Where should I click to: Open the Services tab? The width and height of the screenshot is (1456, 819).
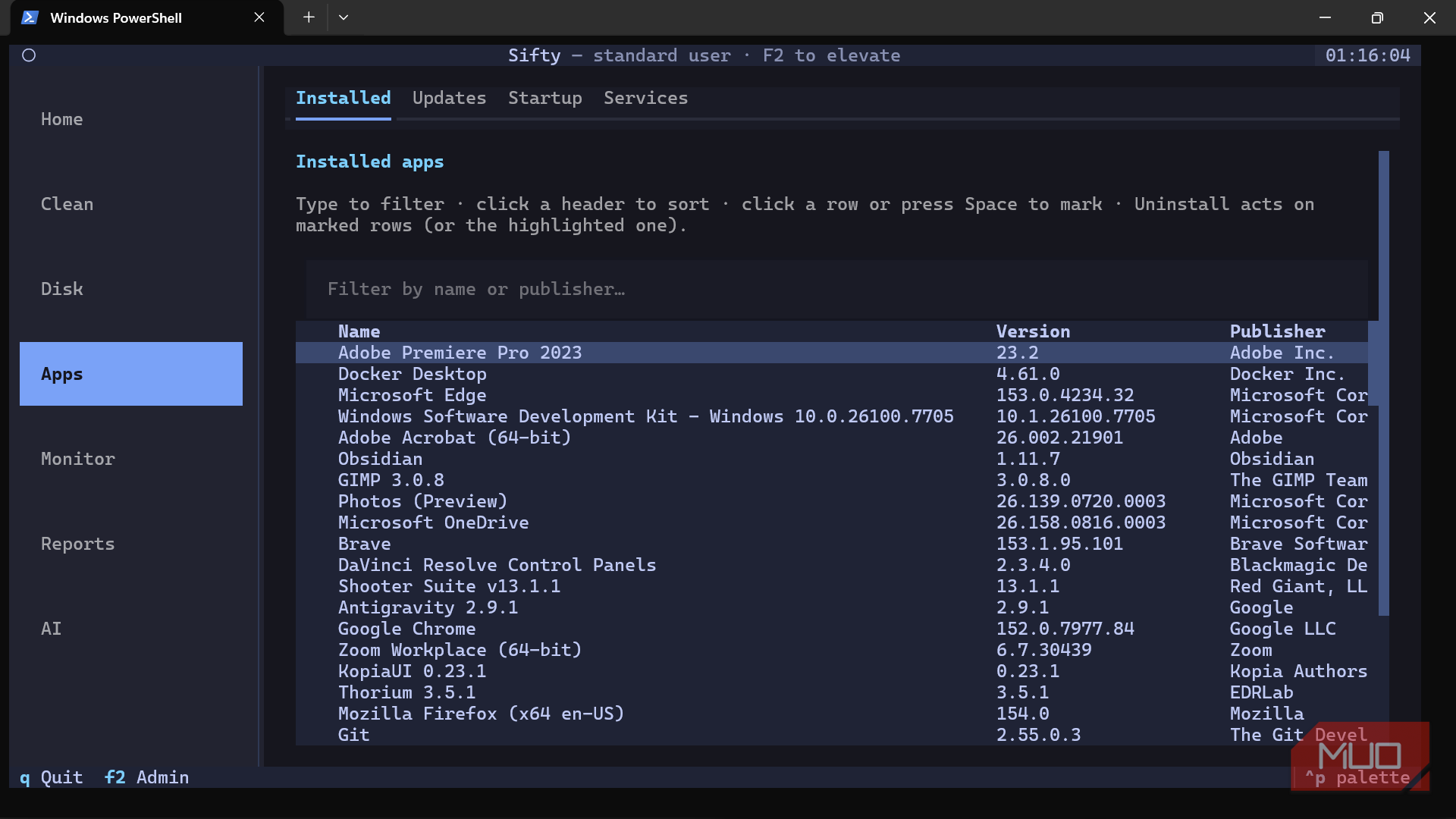click(x=645, y=99)
